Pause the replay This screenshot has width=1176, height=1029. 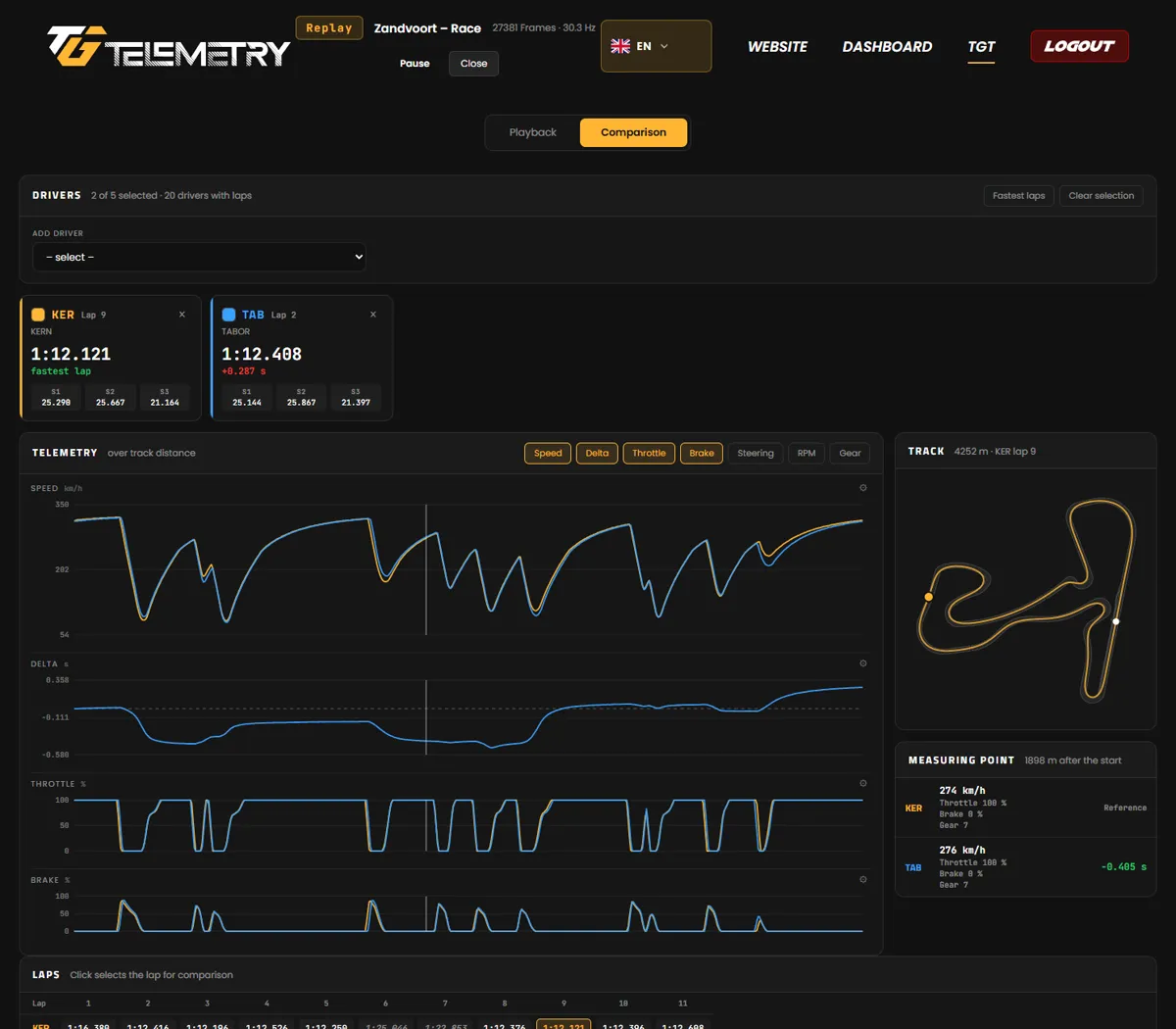point(415,64)
